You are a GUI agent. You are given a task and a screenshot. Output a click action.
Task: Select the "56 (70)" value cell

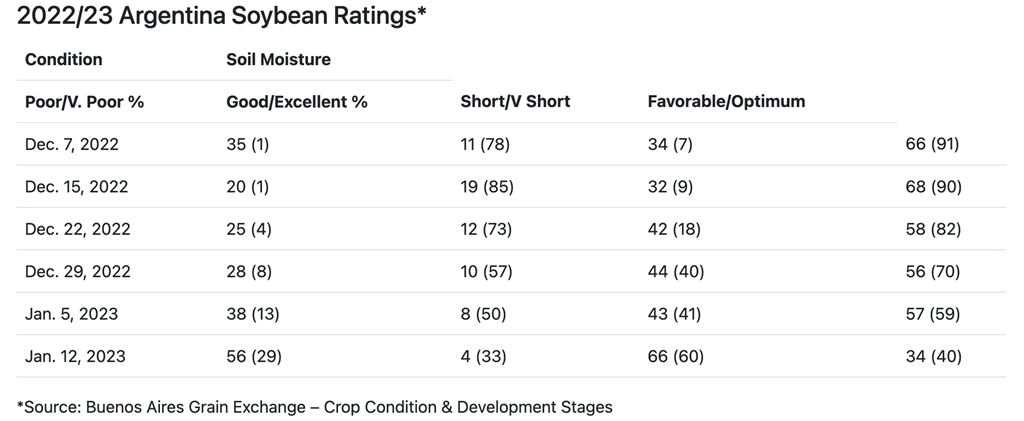(932, 271)
